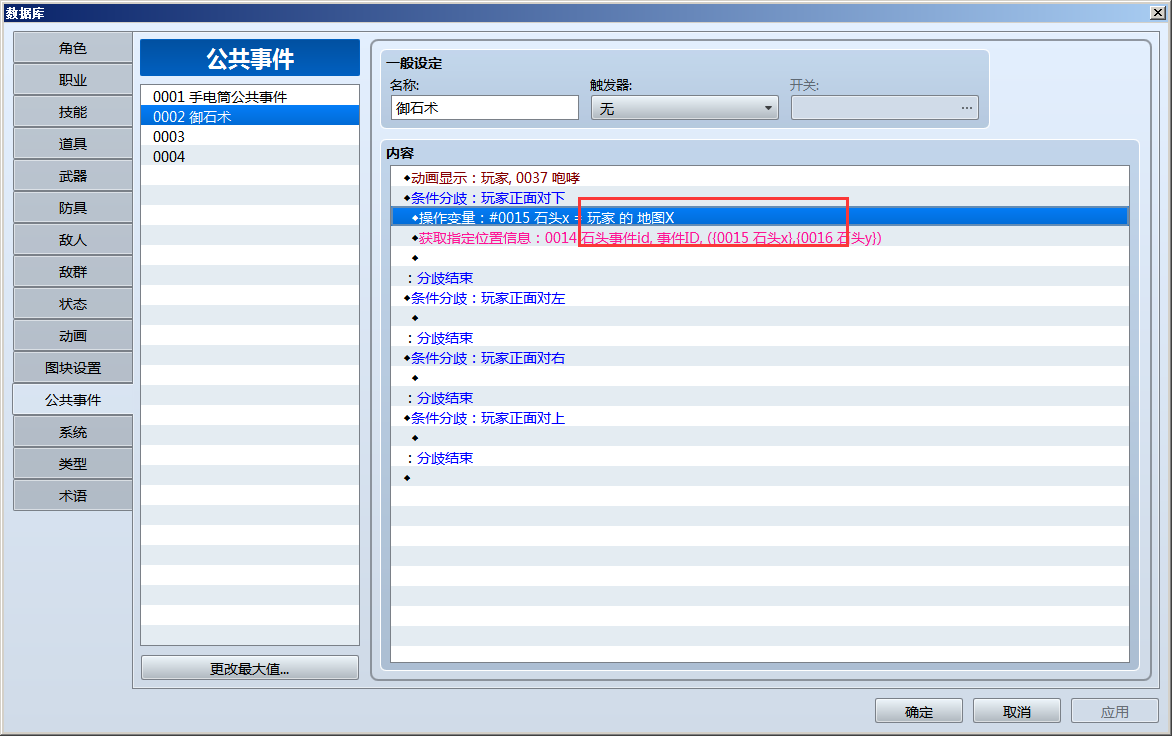The image size is (1172, 736).
Task: Select the 条件分歧 玩家正面对右 line
Action: tap(759, 358)
